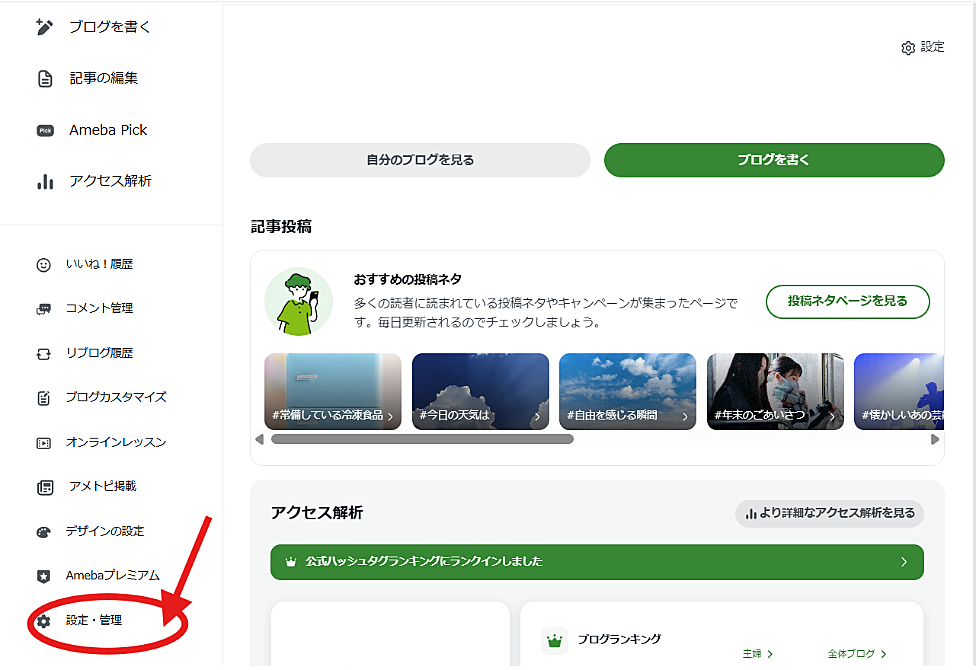The width and height of the screenshot is (976, 670).
Task: Click the document icon for 記事の編集
Action: click(x=45, y=79)
